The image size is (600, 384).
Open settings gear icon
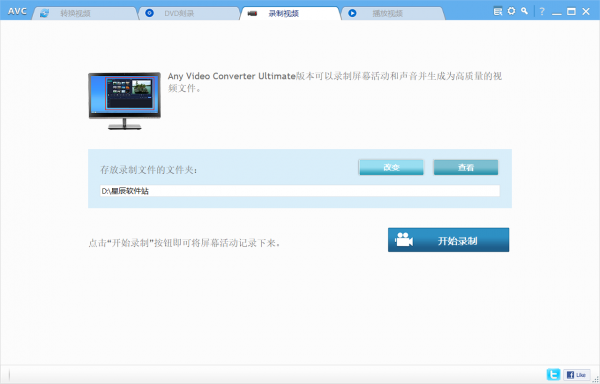point(511,11)
